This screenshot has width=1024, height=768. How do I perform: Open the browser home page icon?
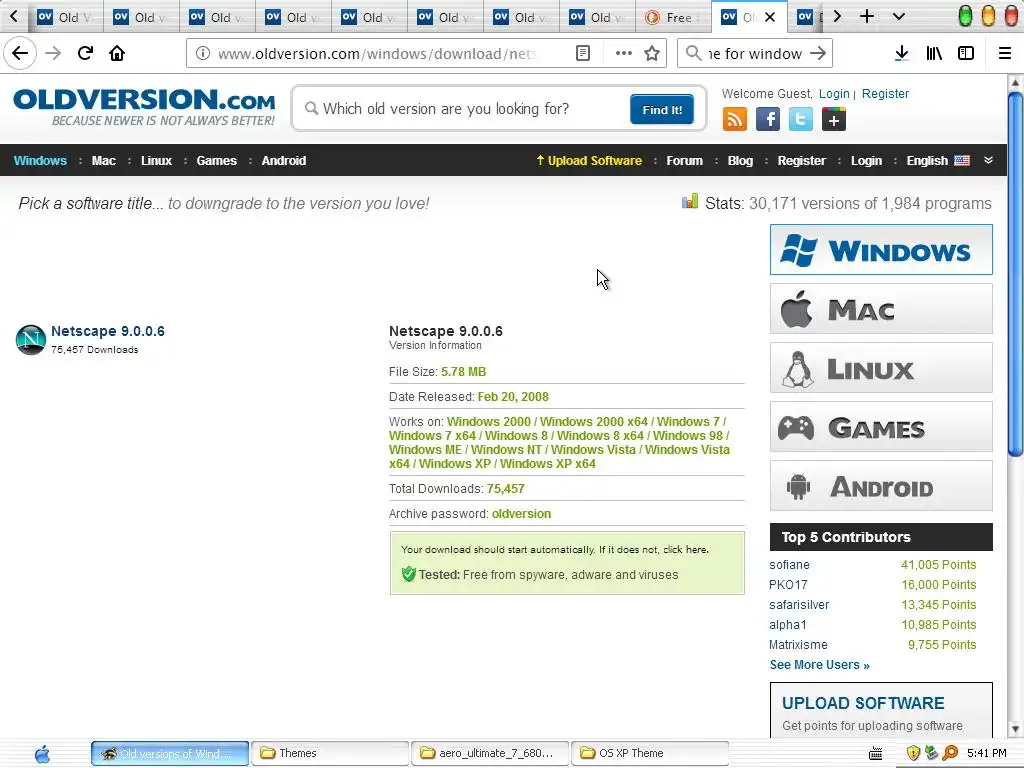point(117,54)
